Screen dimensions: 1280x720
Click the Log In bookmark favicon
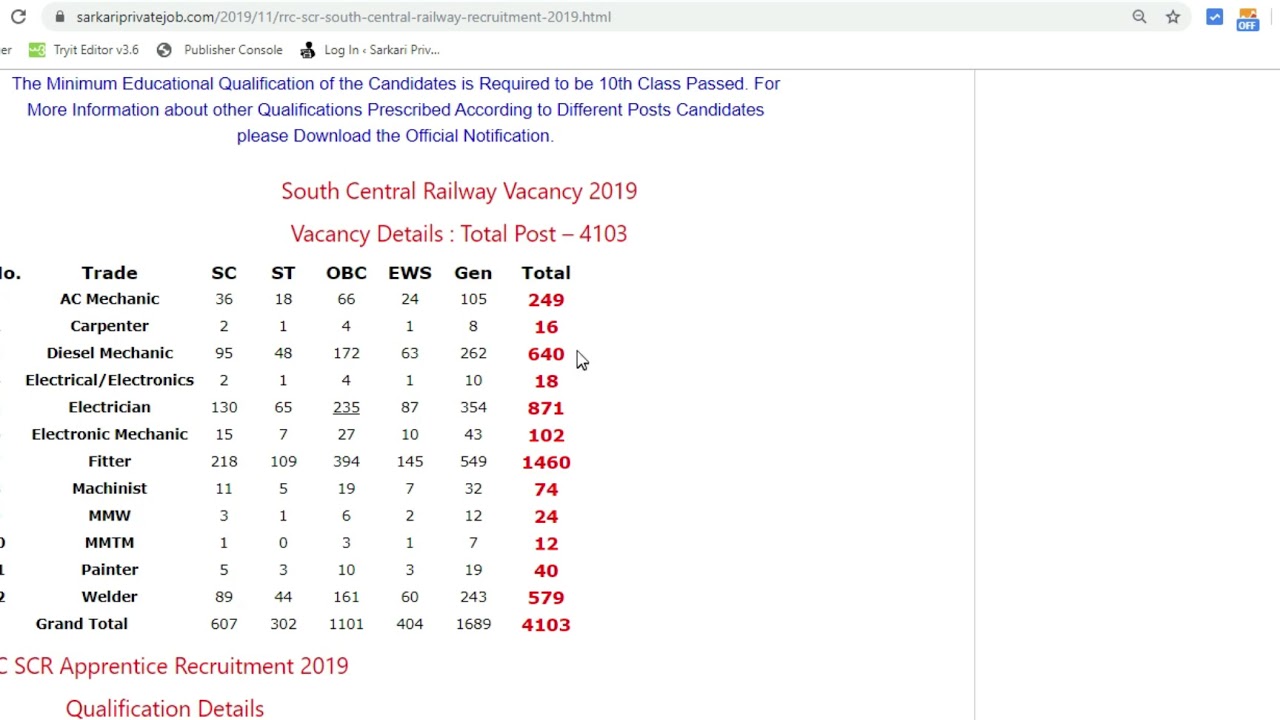click(308, 50)
